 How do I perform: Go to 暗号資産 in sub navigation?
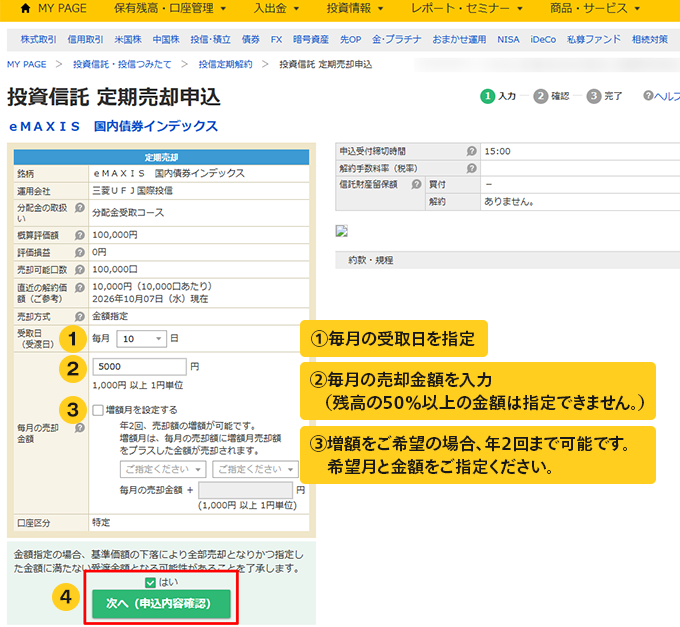click(311, 39)
